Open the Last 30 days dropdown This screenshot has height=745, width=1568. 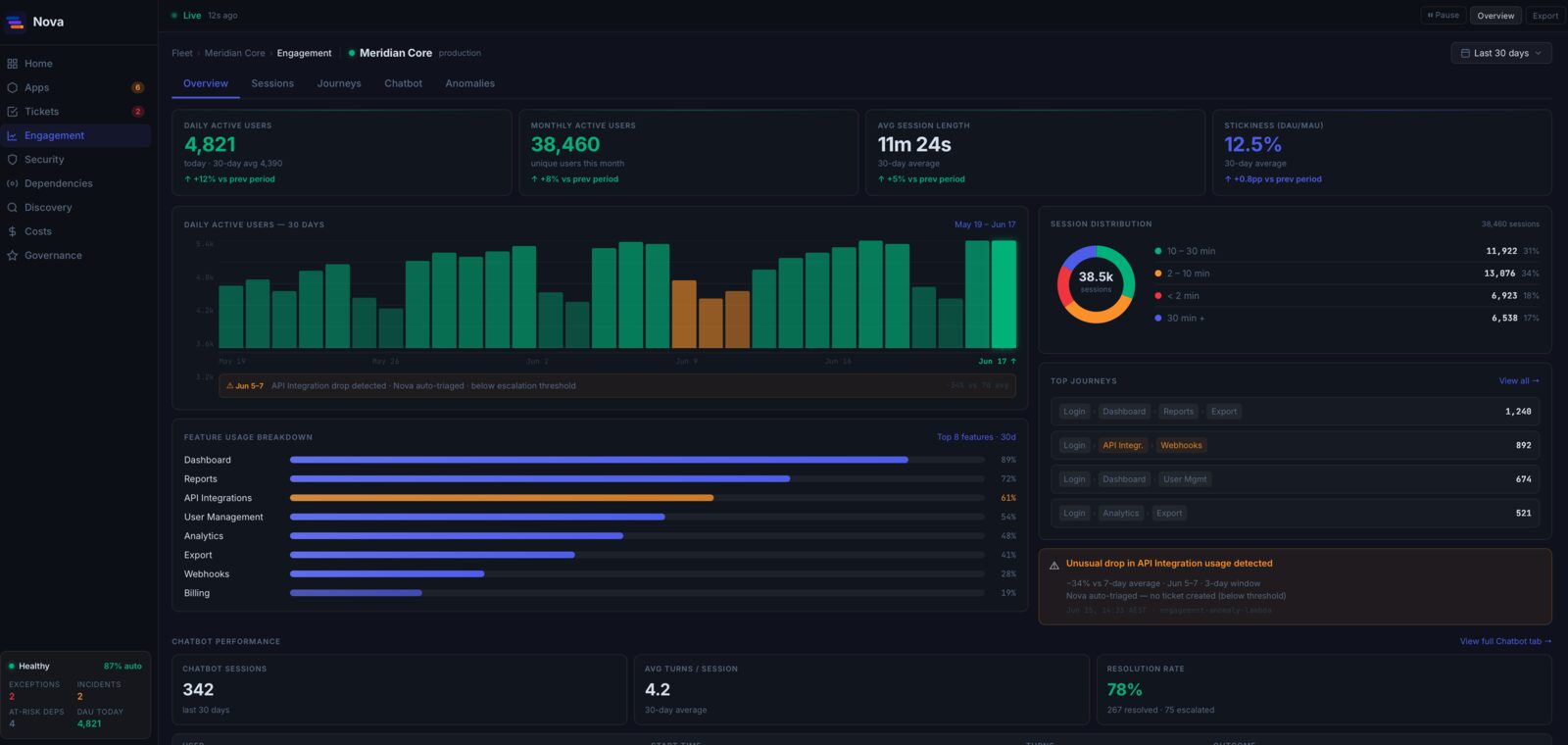pos(1500,53)
